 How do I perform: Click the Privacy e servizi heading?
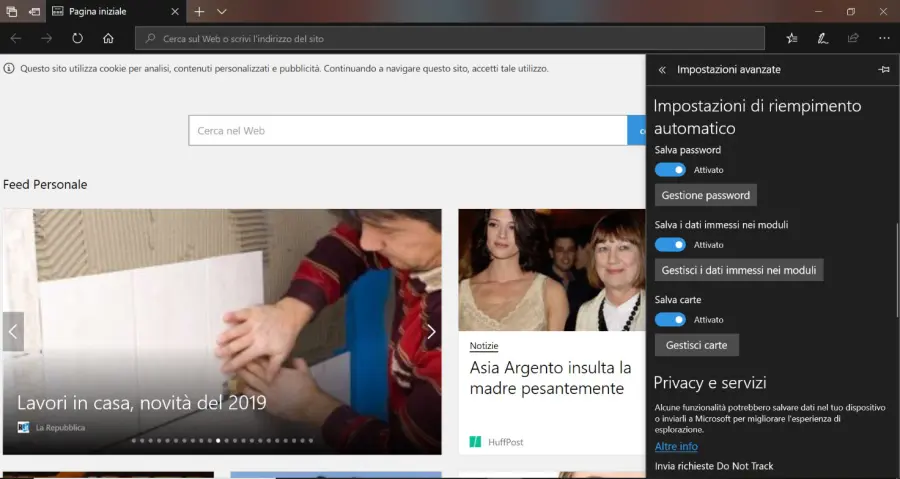click(710, 383)
